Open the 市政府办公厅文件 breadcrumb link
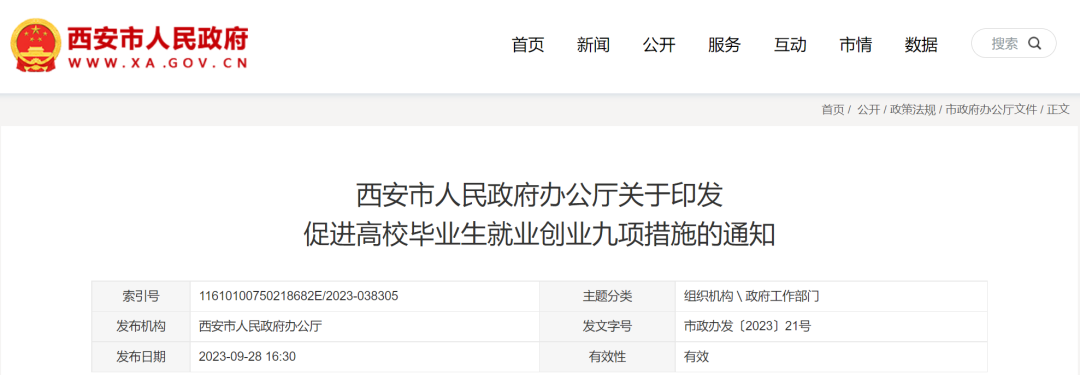Viewport: 1080px width, 375px height. point(991,110)
